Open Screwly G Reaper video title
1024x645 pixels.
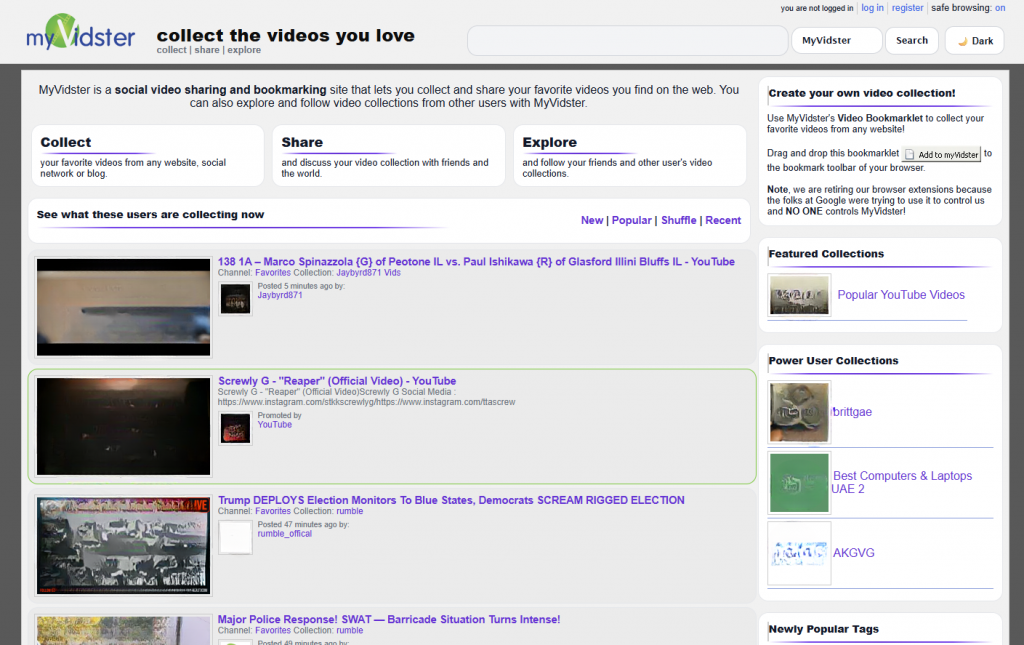(x=337, y=381)
